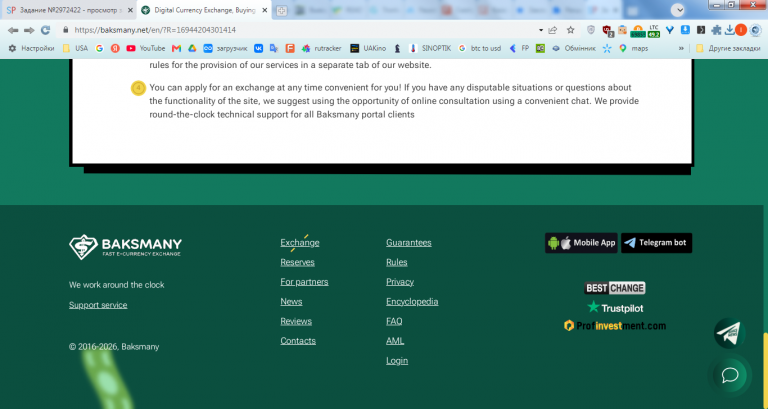Open the LTC price extension icon
This screenshot has width=768, height=409.
click(654, 31)
